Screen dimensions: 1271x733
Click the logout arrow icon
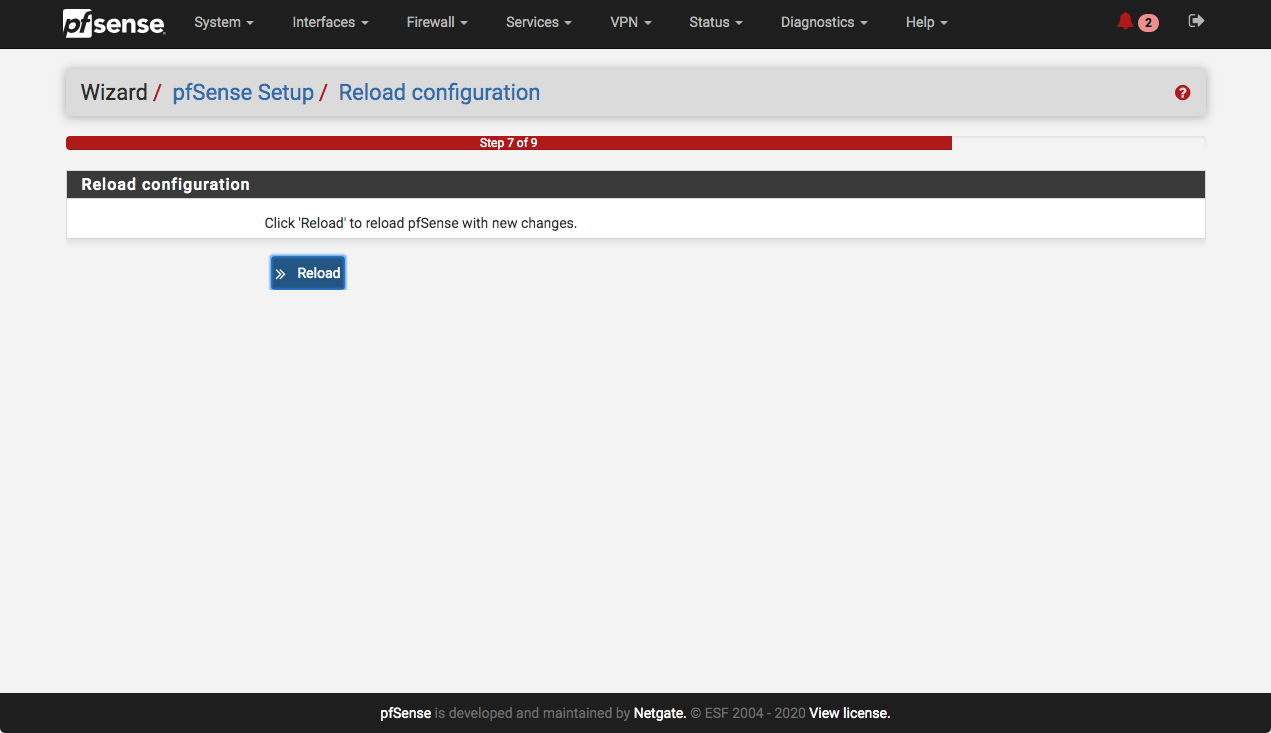tap(1196, 21)
